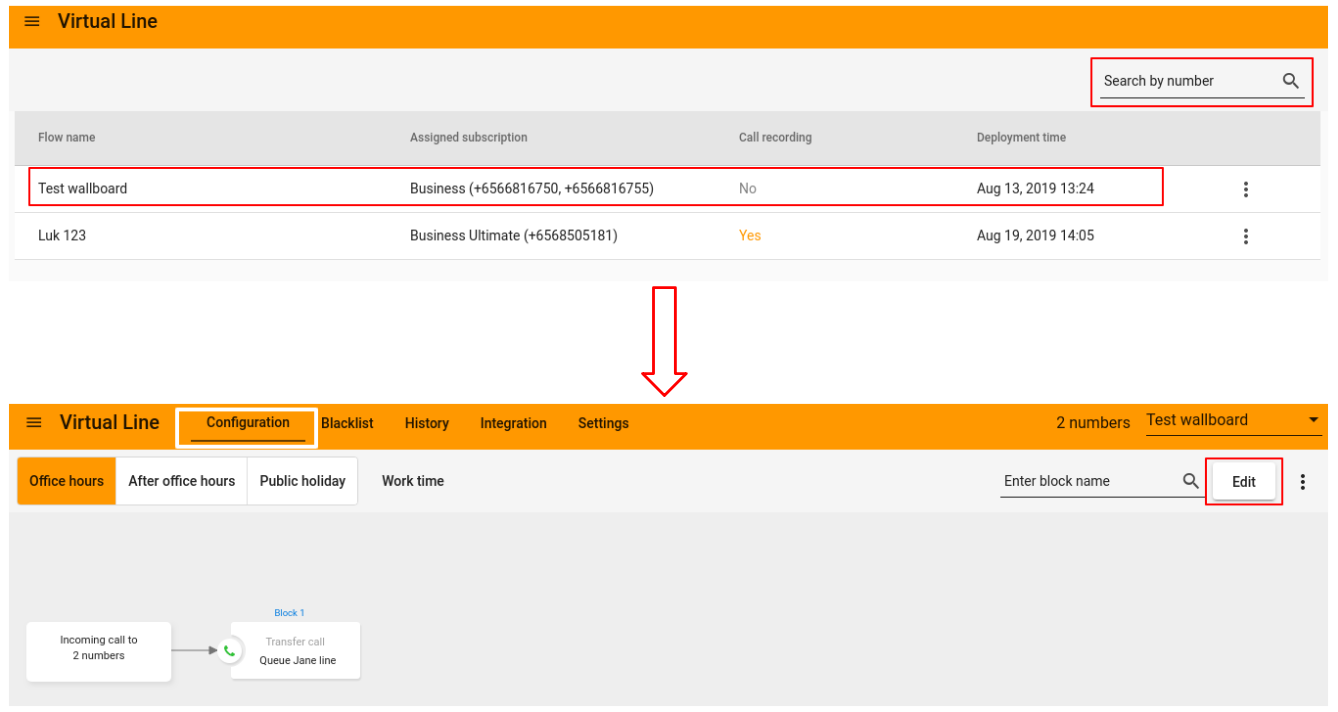The width and height of the screenshot is (1338, 712).
Task: Select the Office hours toggle
Action: (x=67, y=481)
